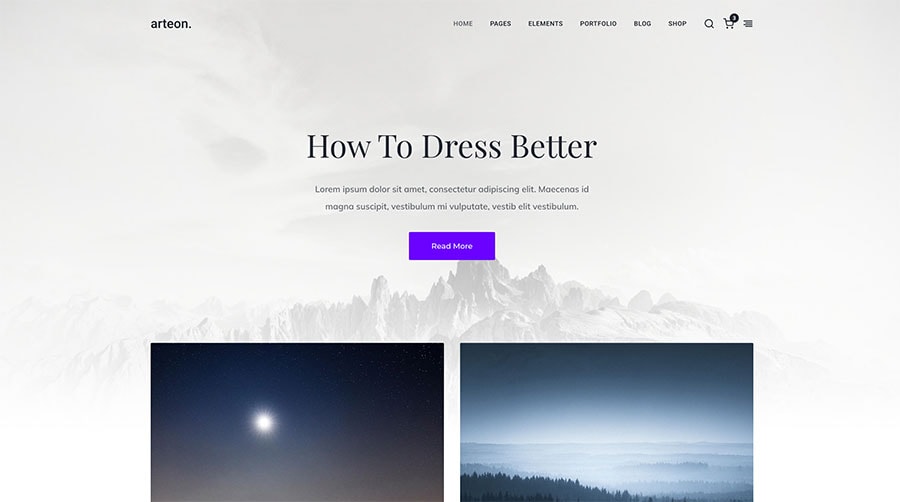The width and height of the screenshot is (900, 502).
Task: Open the misty forest landscape thumbnail
Action: [x=607, y=422]
